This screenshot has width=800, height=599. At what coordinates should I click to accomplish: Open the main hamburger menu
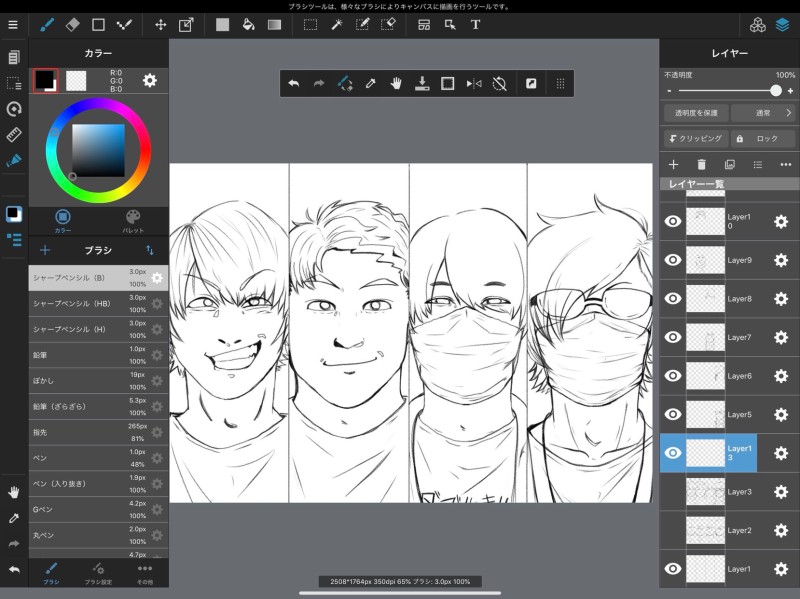coord(13,24)
